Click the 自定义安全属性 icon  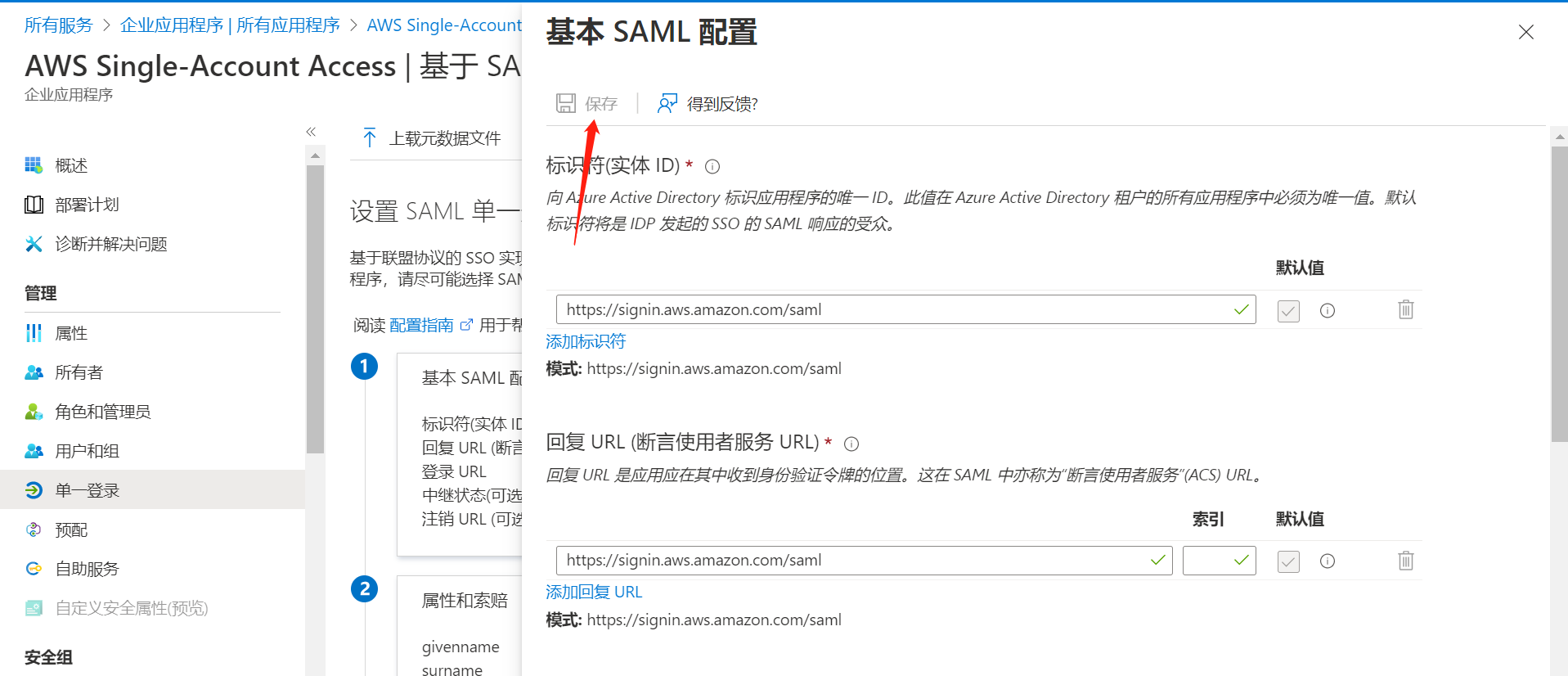coord(34,608)
